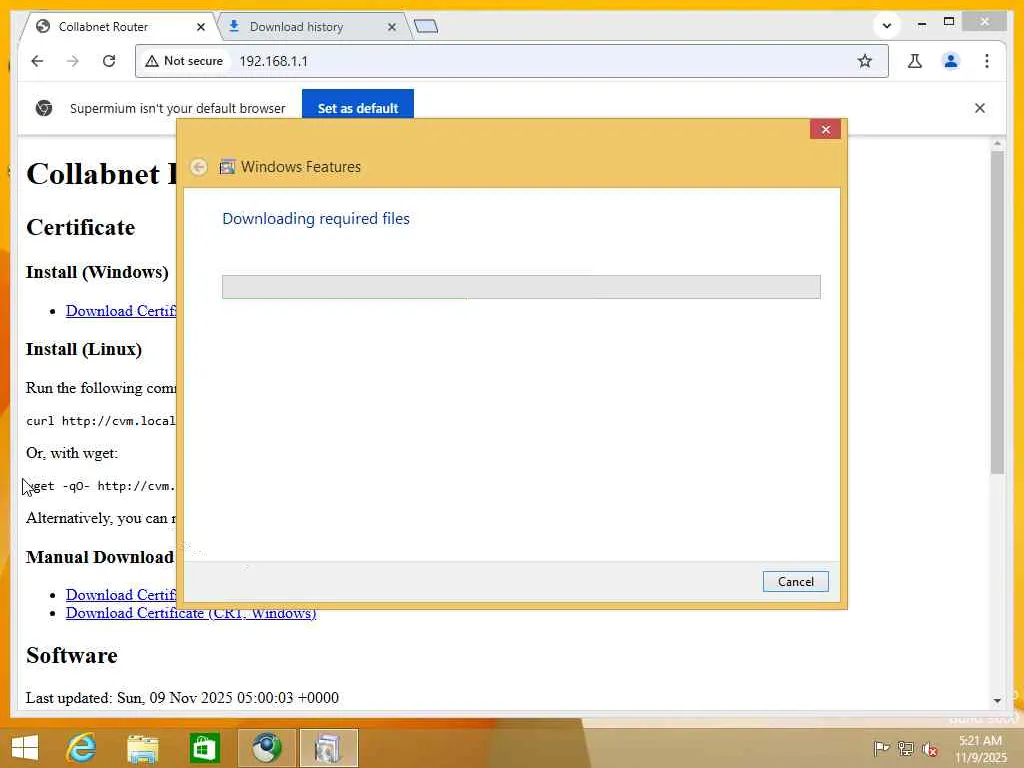Image resolution: width=1024 pixels, height=768 pixels.
Task: Close the Download history tab
Action: tap(391, 27)
